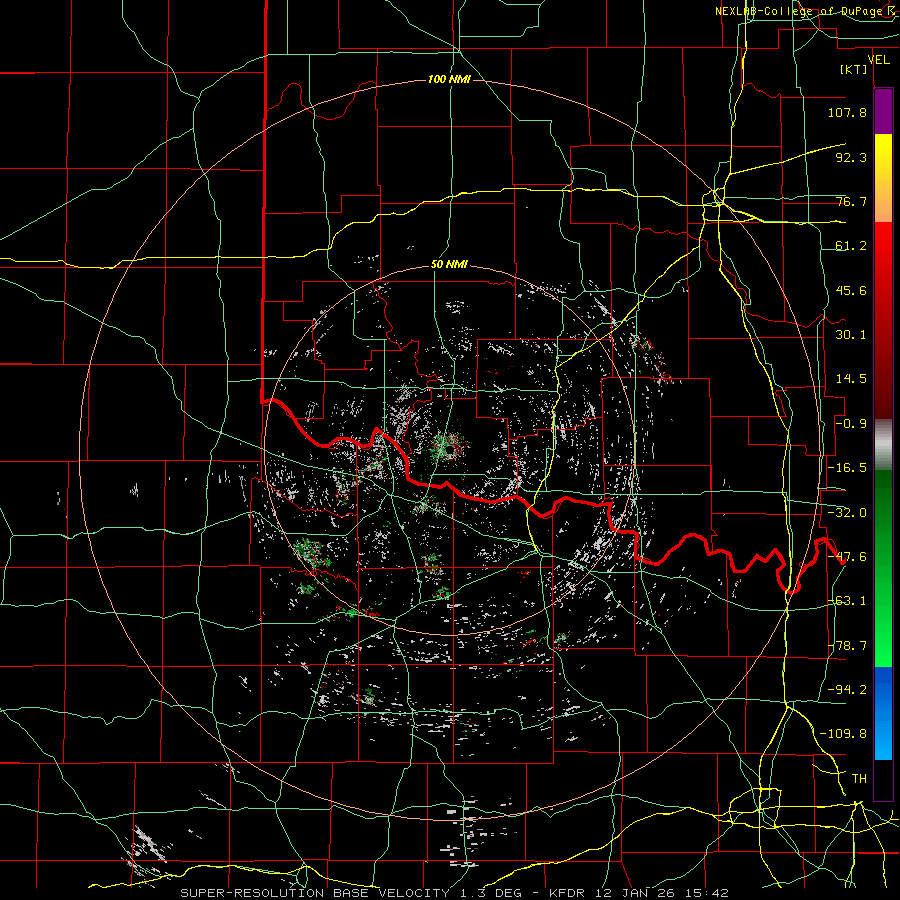Click the blue segment of velocity color bar
Viewport: 900px width, 900px height.
pyautogui.click(x=883, y=713)
